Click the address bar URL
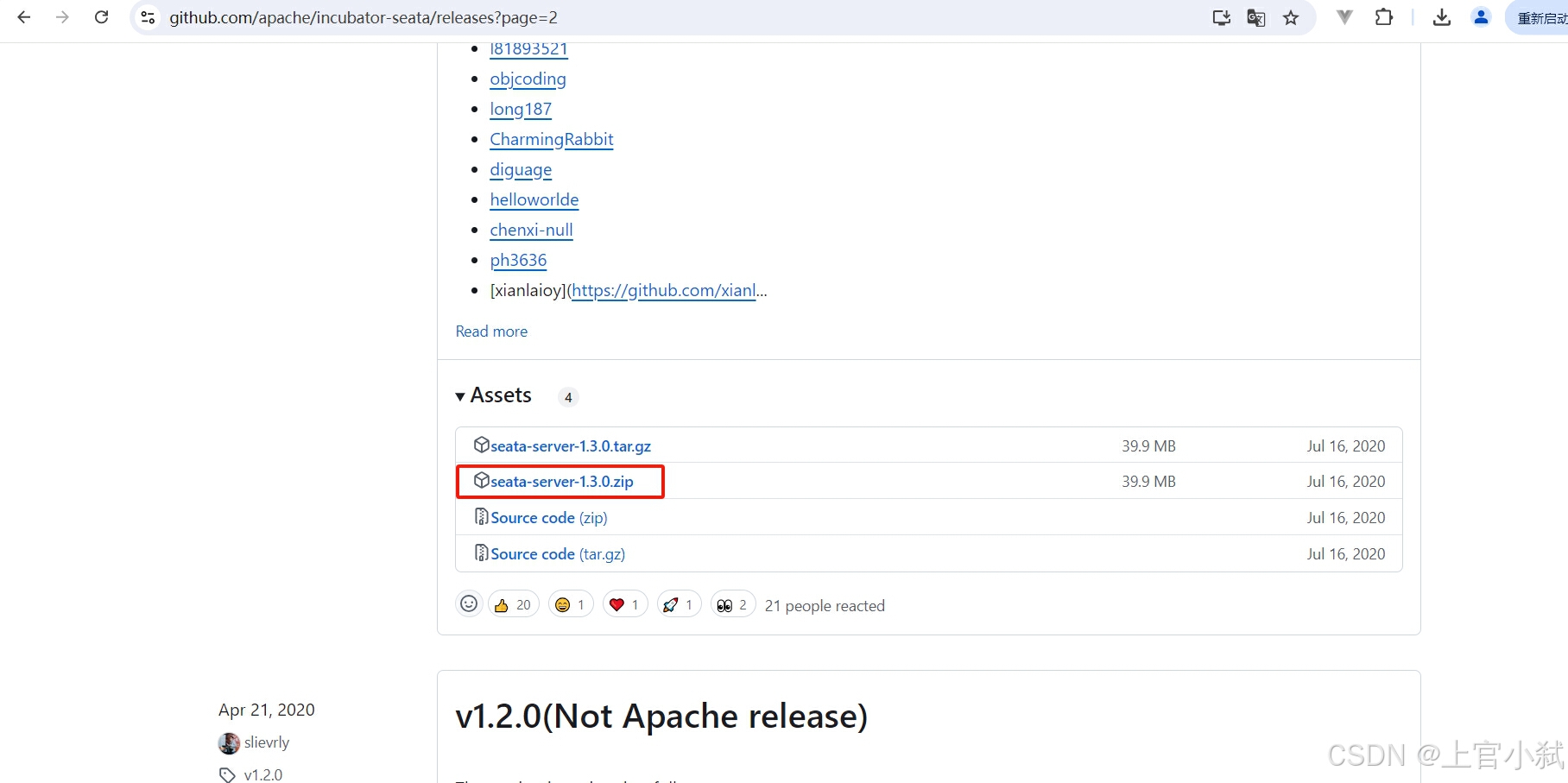Screen dimensions: 1568x783 (x=364, y=17)
